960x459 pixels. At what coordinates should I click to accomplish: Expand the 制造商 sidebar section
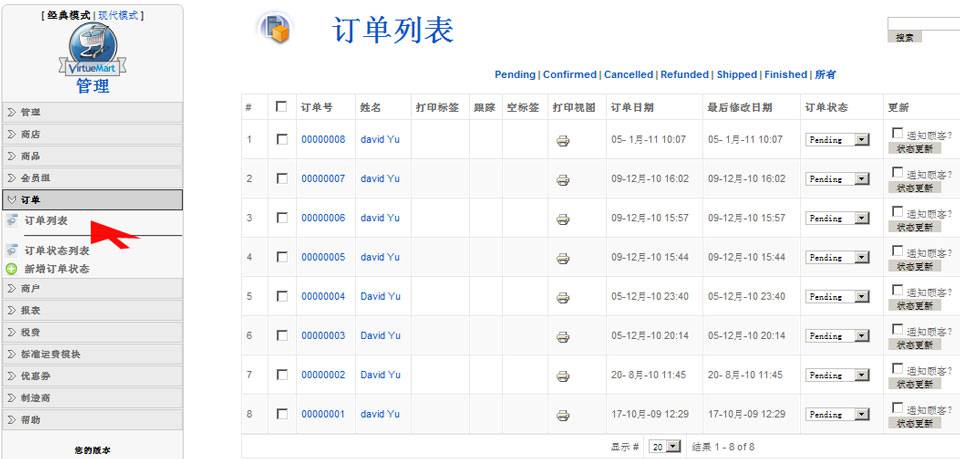click(x=92, y=398)
